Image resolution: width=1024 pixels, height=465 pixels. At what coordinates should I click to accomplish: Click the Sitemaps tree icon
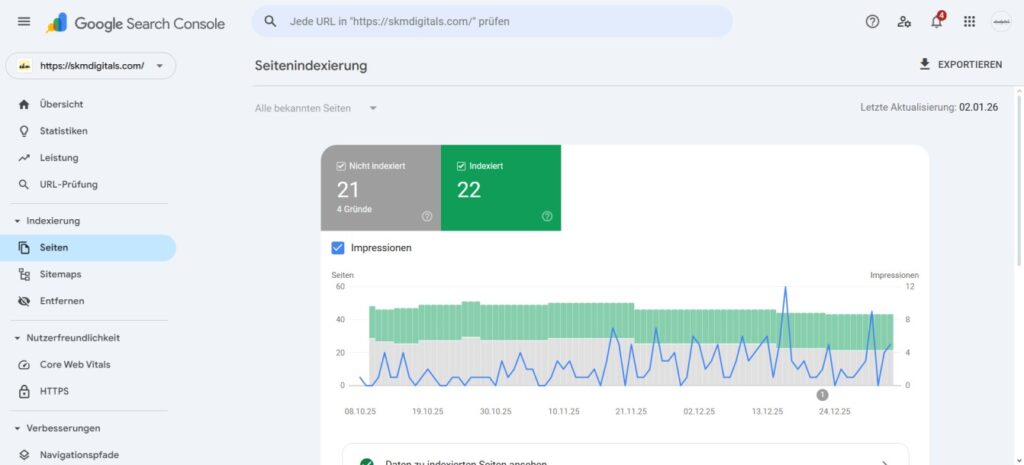(x=24, y=275)
